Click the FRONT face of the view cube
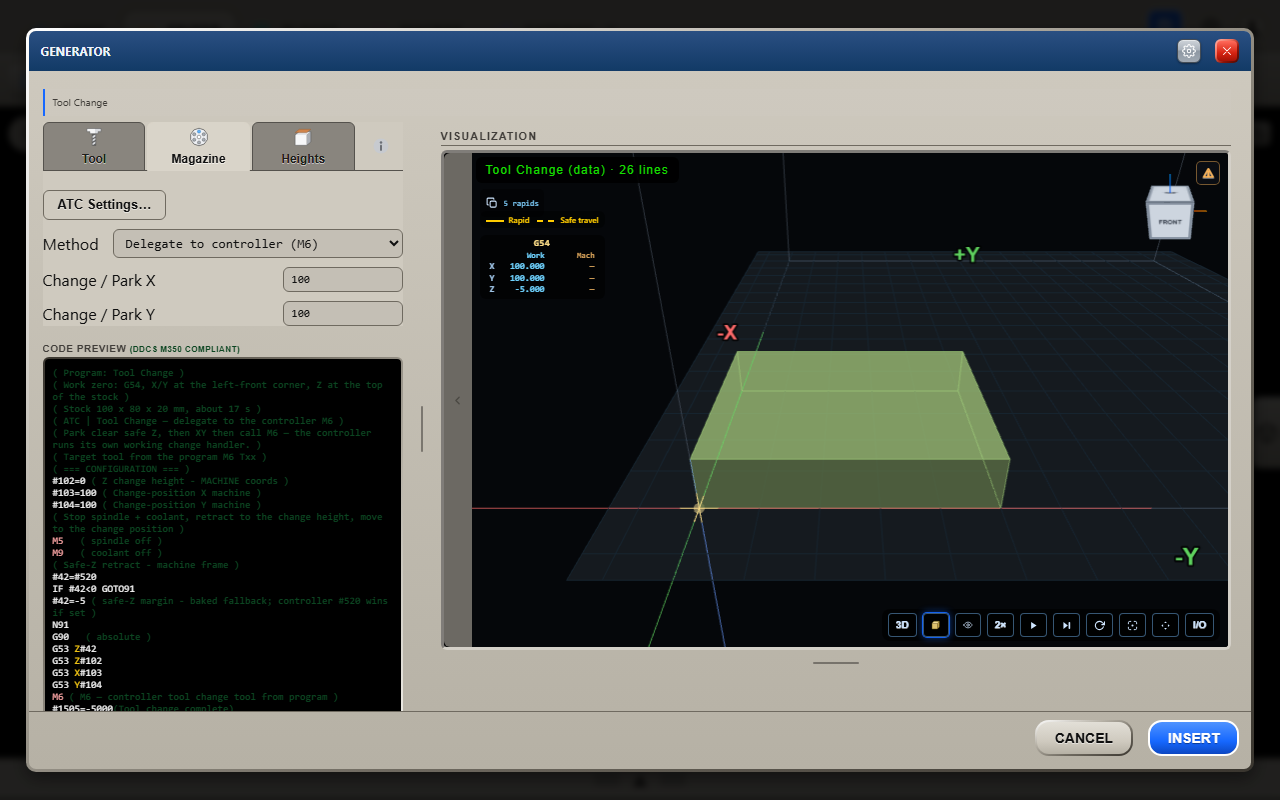This screenshot has width=1280, height=800. click(1169, 221)
